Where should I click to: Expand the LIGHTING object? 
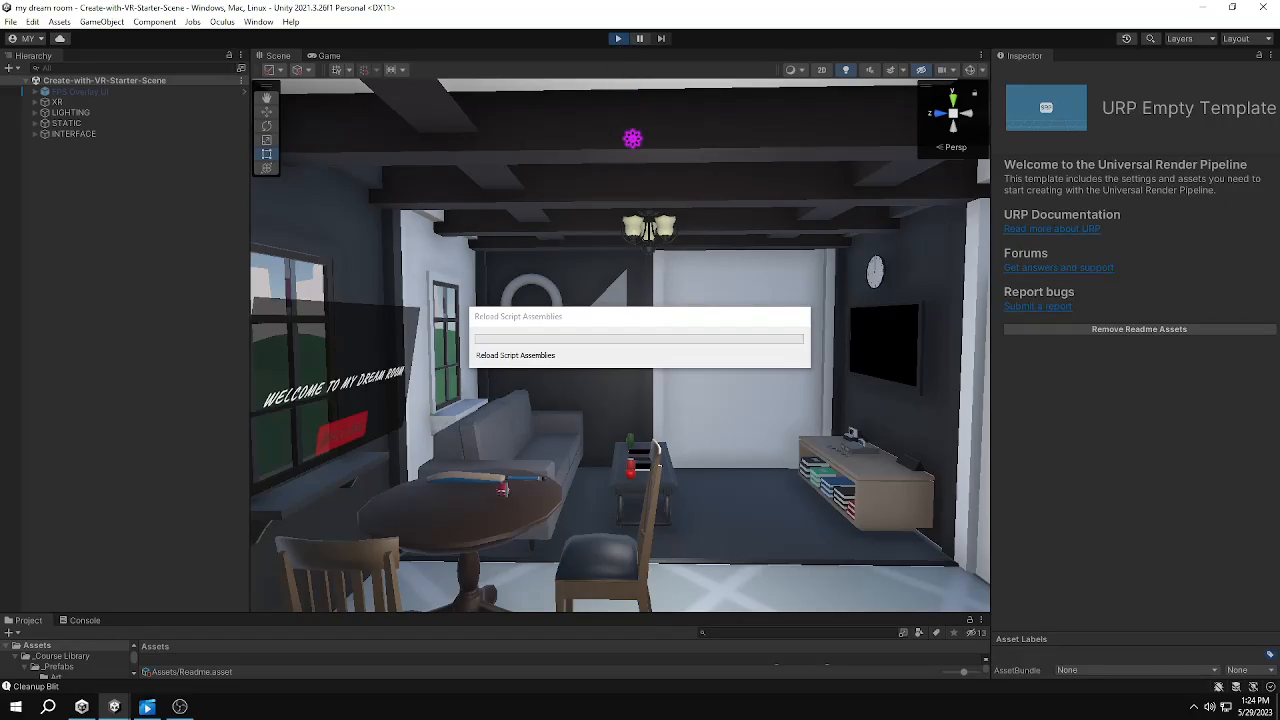[35, 113]
